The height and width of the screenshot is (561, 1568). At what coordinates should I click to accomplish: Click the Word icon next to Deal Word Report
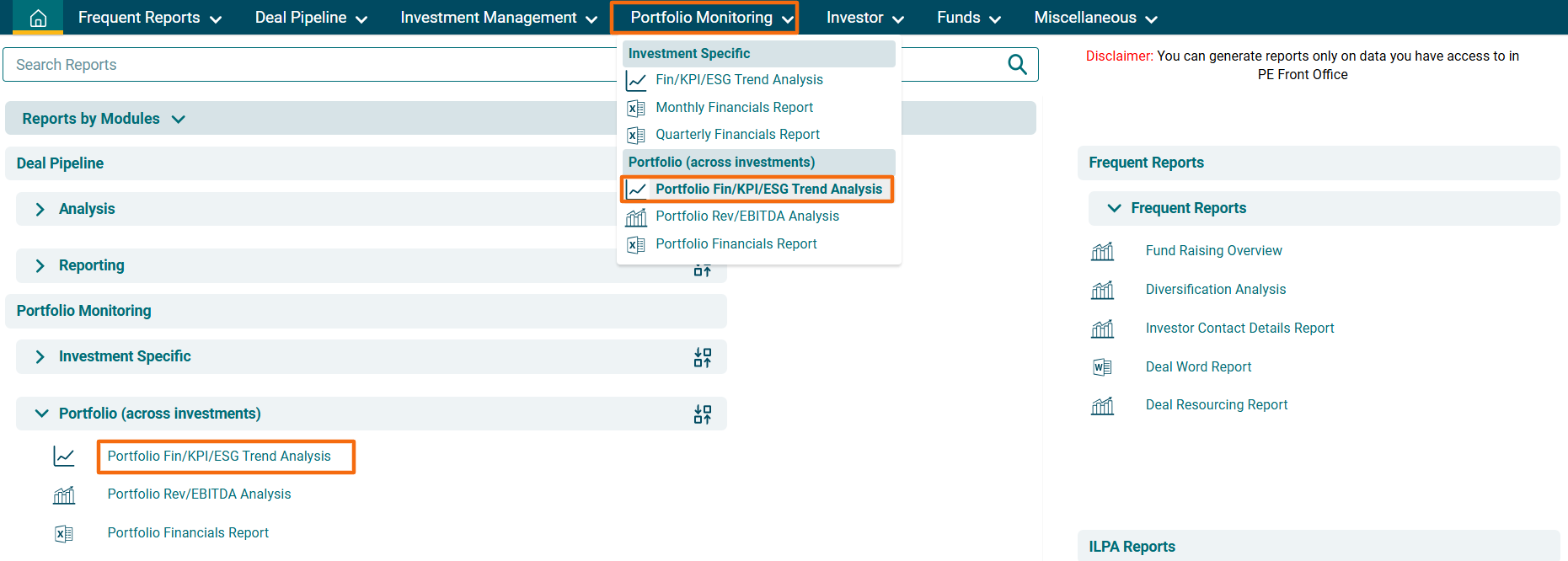[1102, 367]
